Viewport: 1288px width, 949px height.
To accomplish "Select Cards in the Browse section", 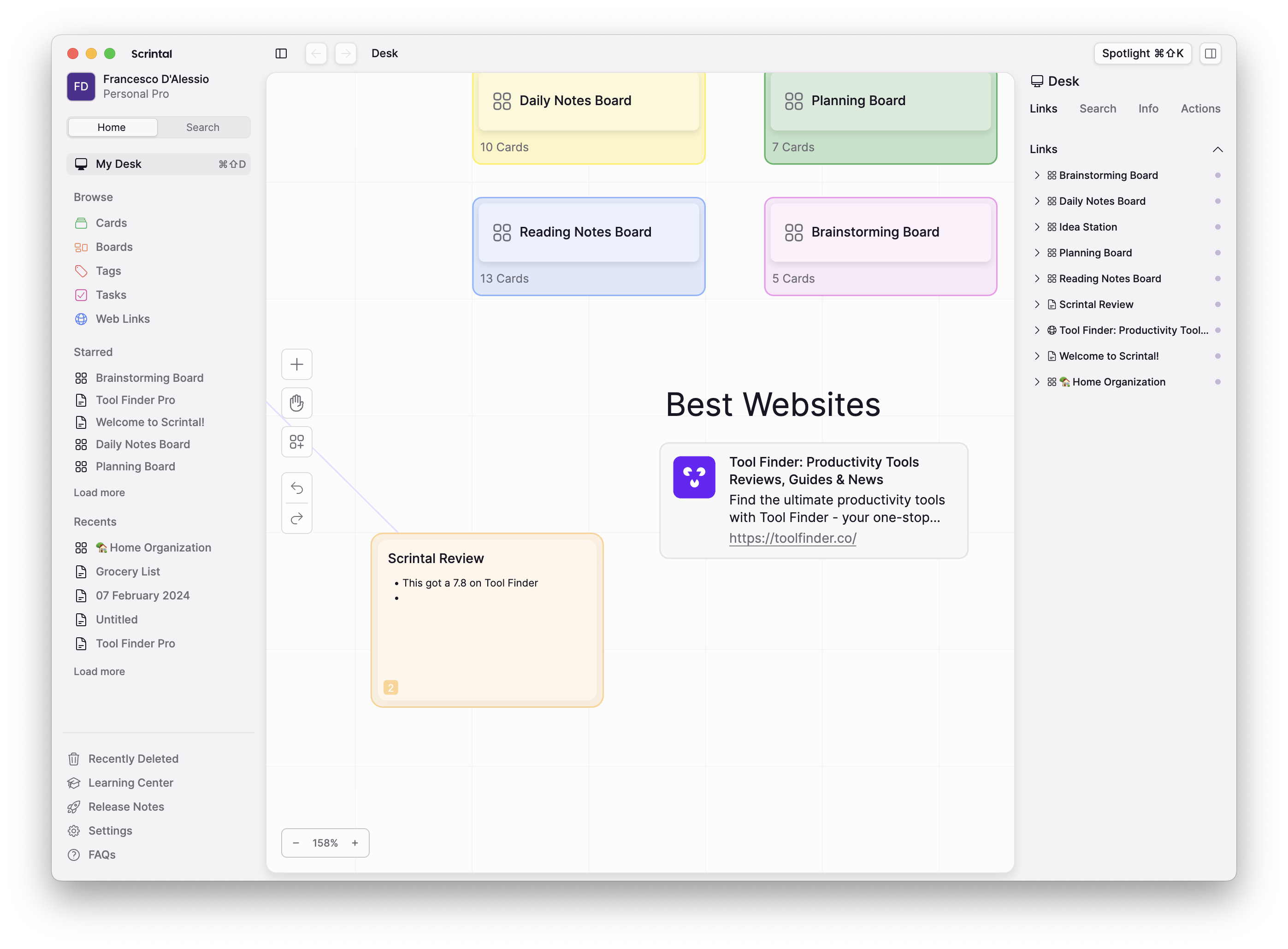I will (111, 222).
